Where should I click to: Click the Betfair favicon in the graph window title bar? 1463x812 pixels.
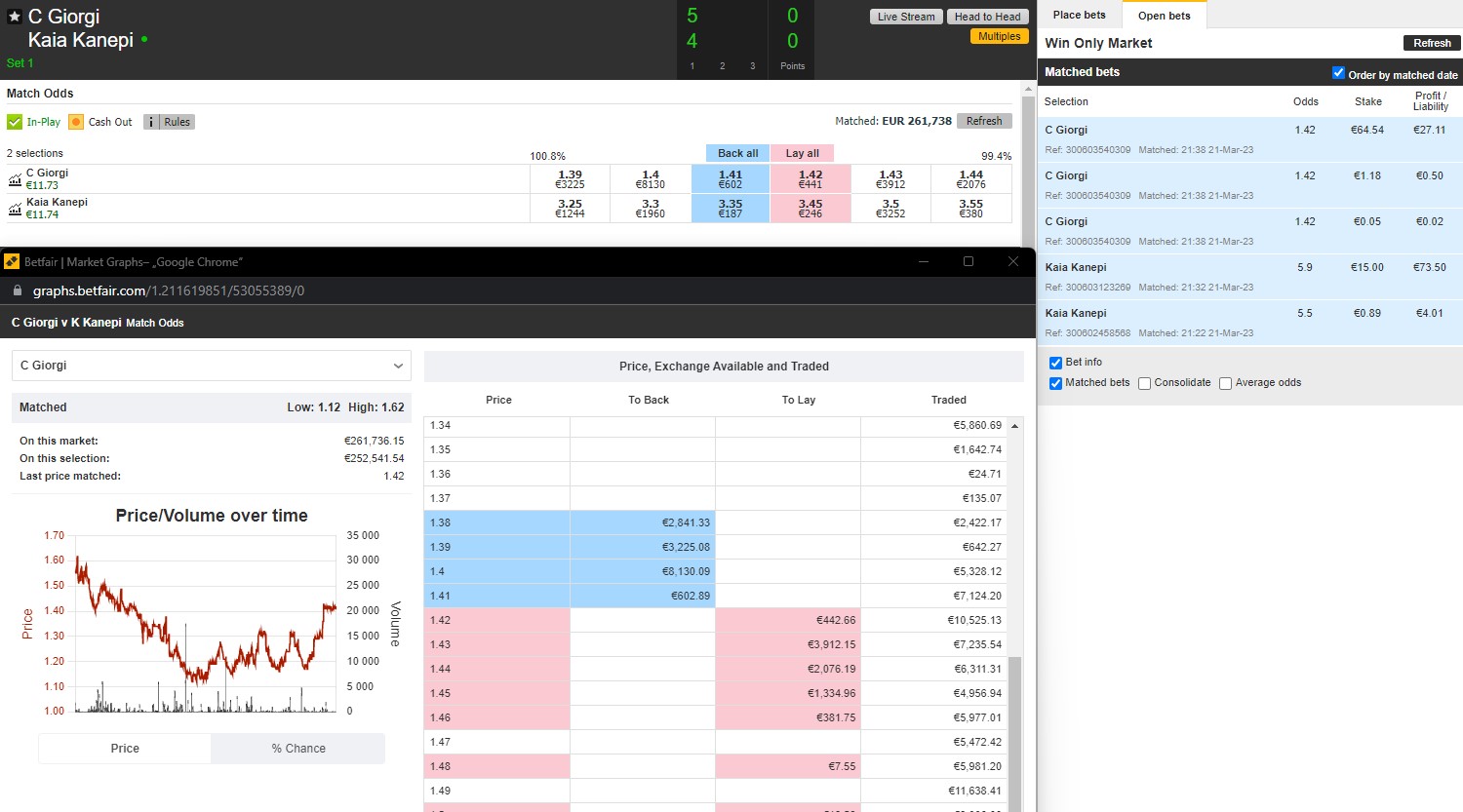click(x=12, y=261)
